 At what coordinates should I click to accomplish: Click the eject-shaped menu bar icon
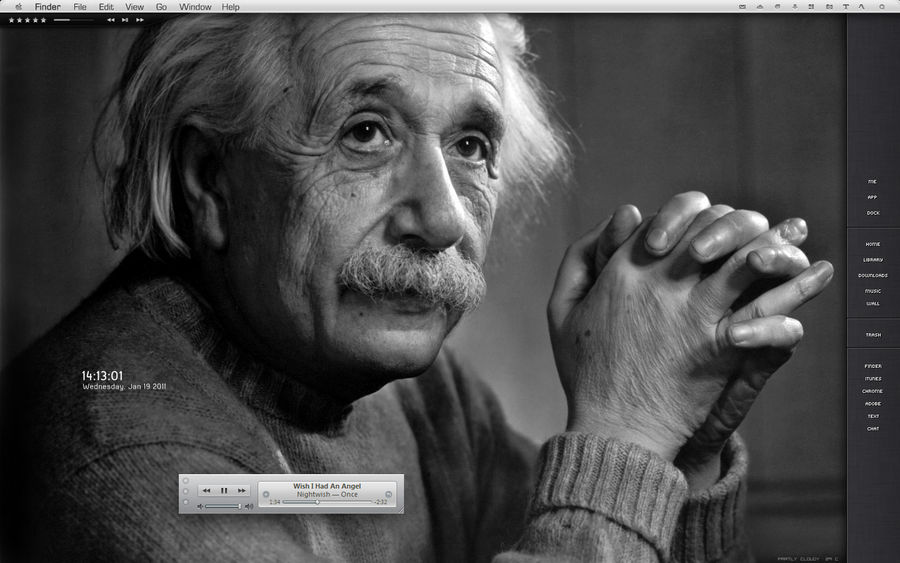[760, 7]
